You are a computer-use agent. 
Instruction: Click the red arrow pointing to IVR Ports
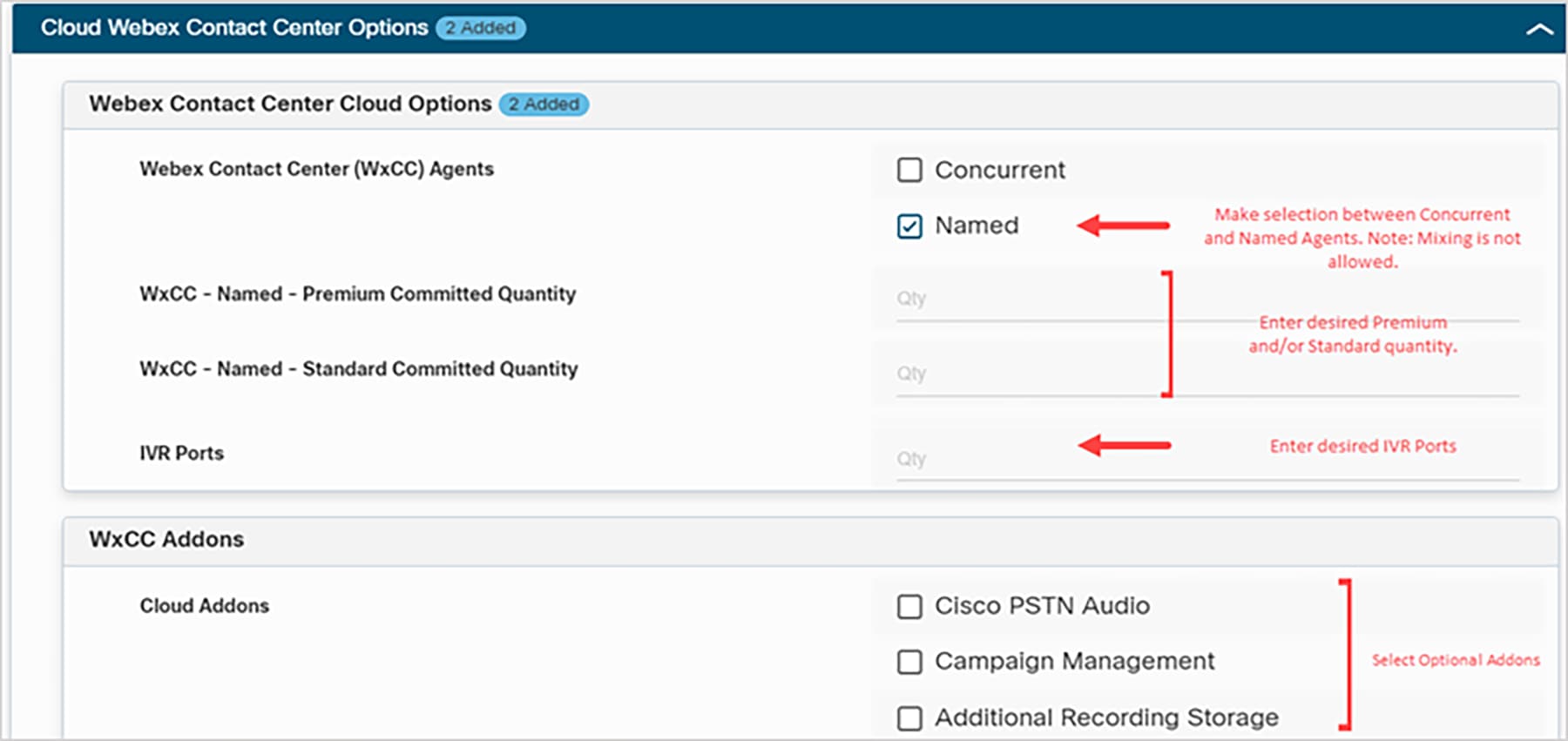tap(1124, 446)
